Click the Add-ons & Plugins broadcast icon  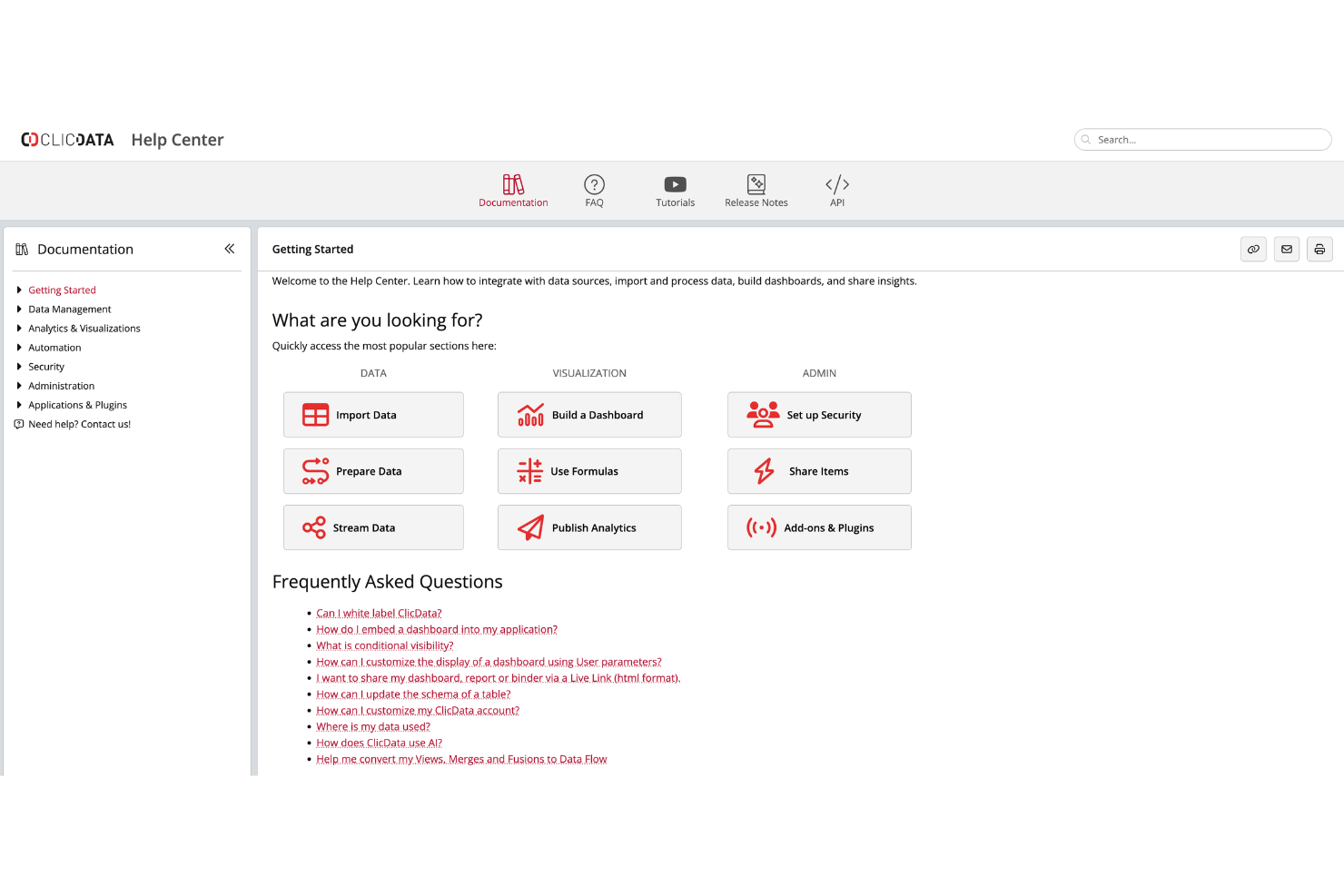(761, 527)
